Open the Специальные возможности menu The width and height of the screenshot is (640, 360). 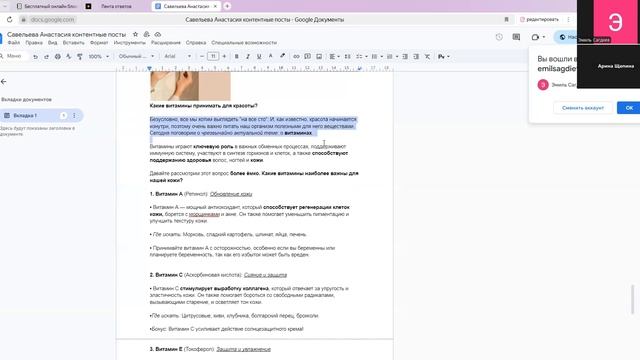244,42
